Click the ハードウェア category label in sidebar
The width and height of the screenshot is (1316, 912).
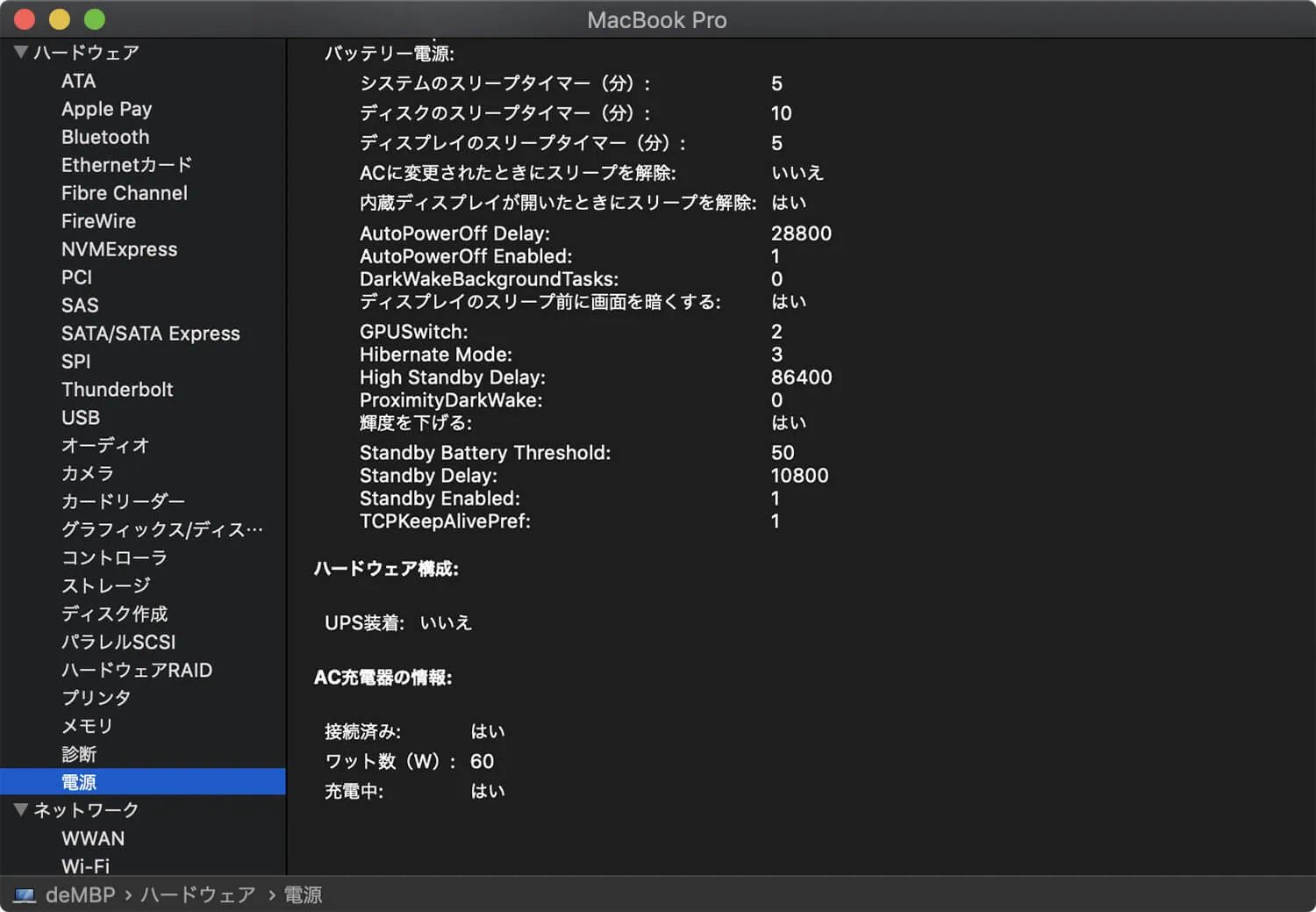pyautogui.click(x=86, y=53)
